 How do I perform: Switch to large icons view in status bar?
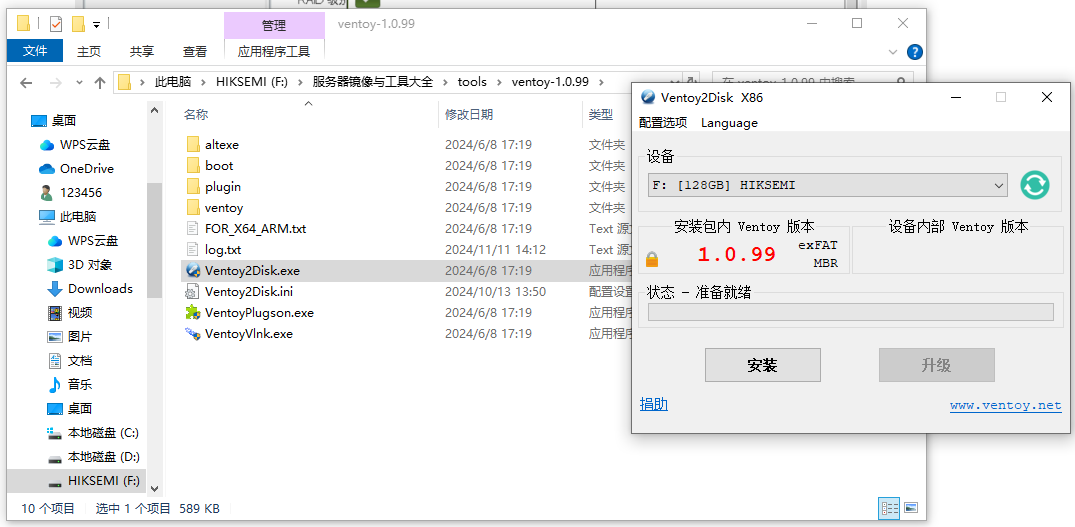pyautogui.click(x=911, y=508)
